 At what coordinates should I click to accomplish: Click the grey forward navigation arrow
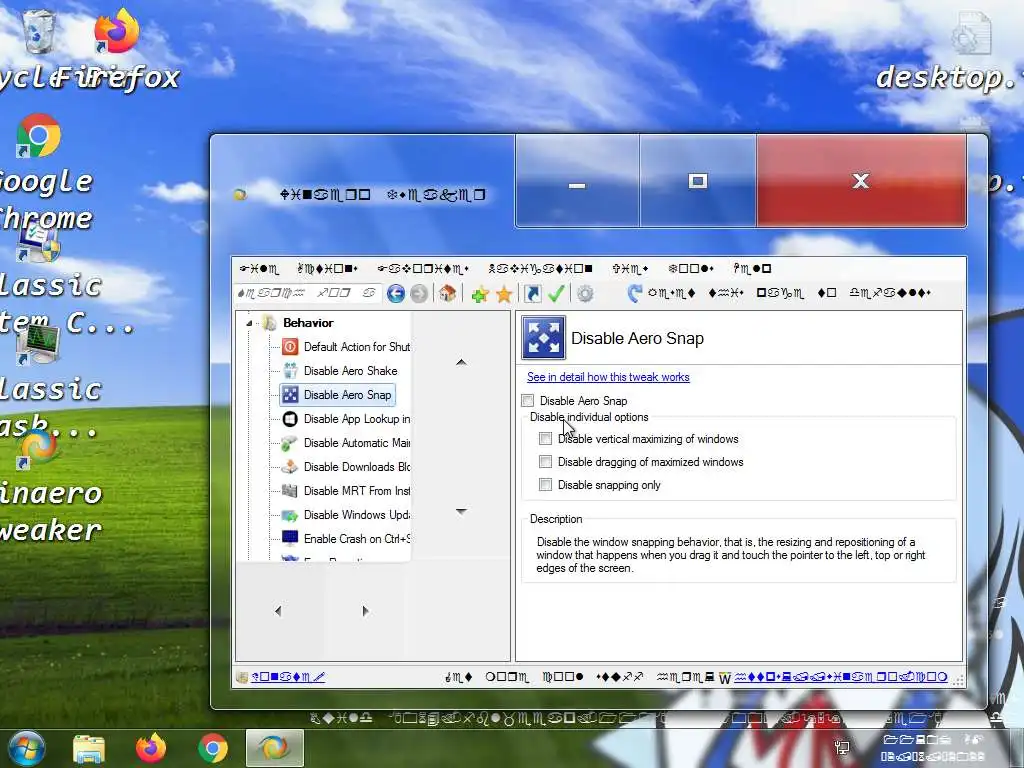(419, 294)
